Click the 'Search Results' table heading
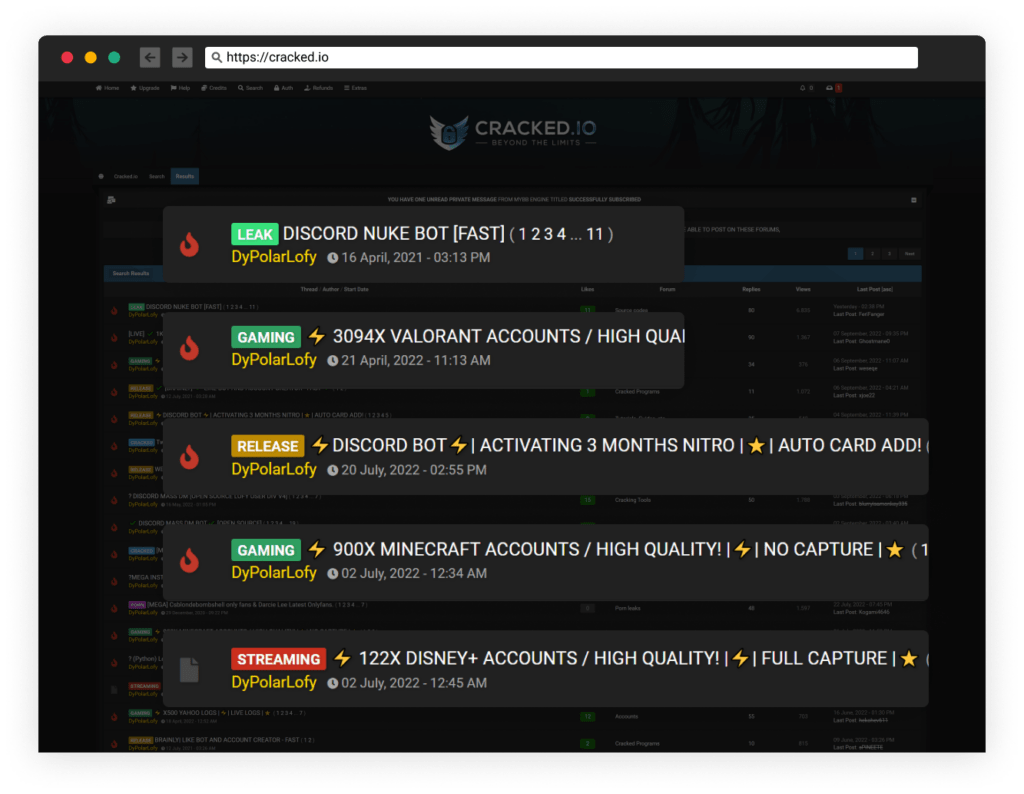Image resolution: width=1024 pixels, height=794 pixels. (131, 274)
